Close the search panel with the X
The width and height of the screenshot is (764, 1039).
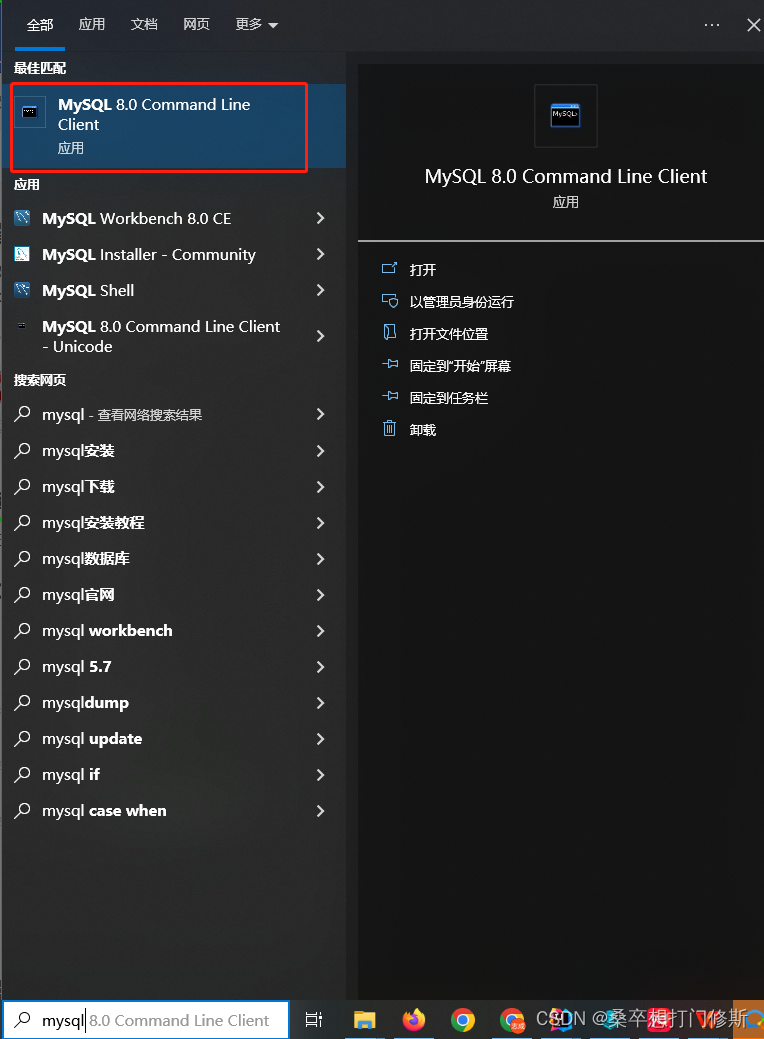753,25
